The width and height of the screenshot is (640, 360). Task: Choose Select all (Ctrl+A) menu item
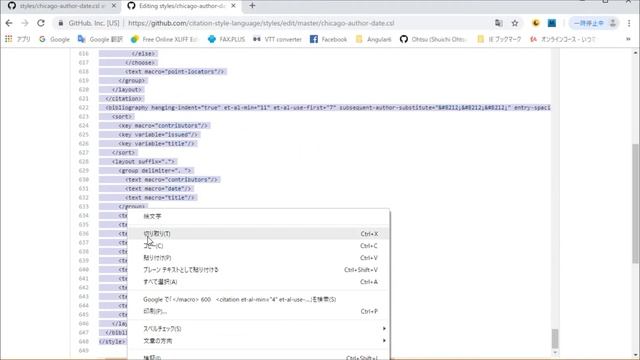(259, 282)
